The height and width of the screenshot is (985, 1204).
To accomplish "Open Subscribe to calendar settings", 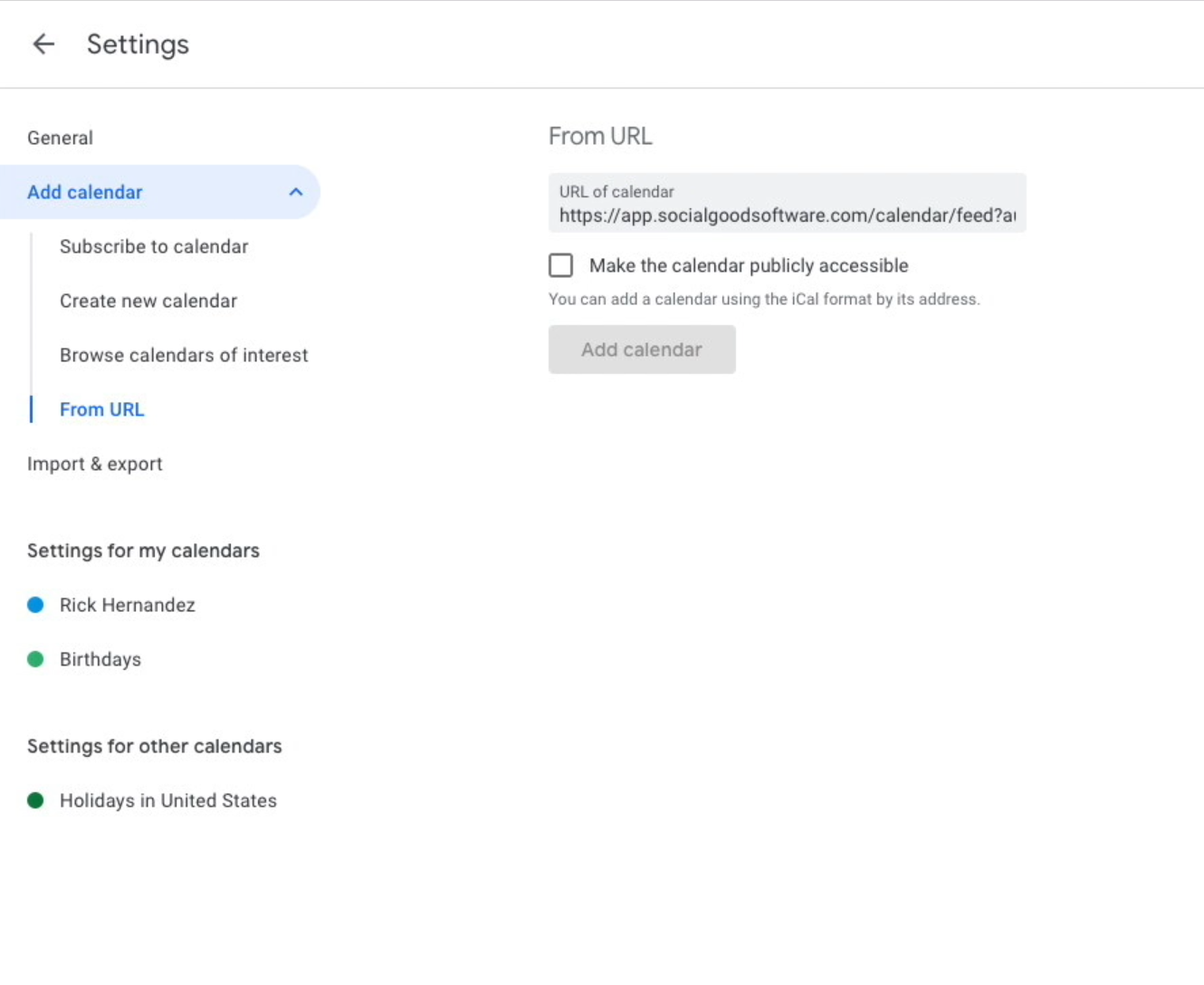I will pos(153,246).
